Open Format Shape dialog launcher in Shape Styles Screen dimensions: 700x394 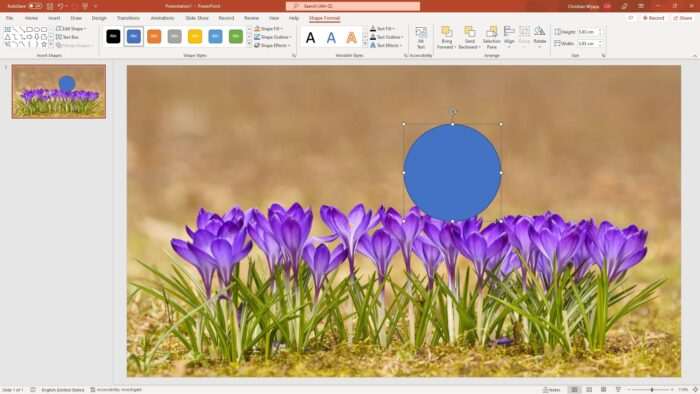tap(294, 56)
